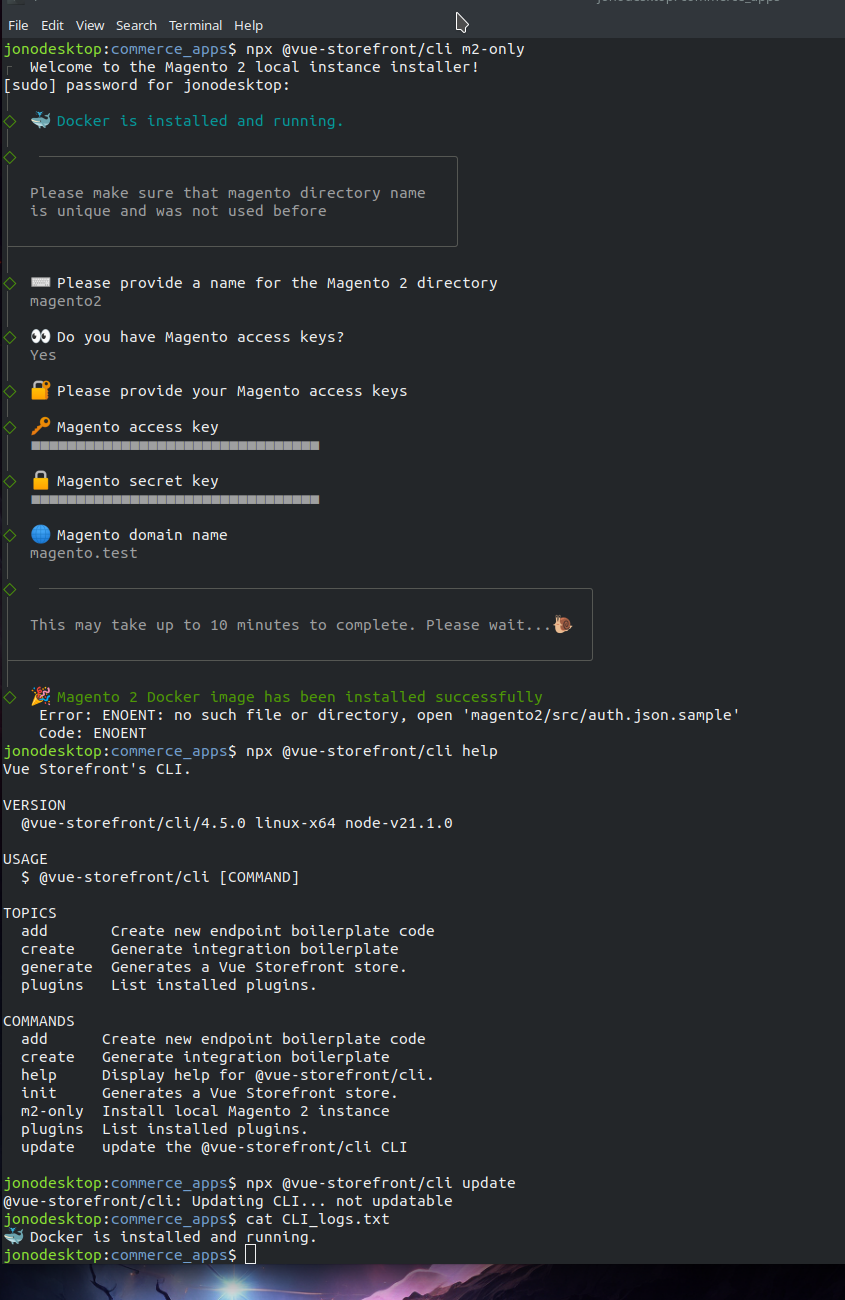Click the key emoji beside Magento access key
Image resolution: width=845 pixels, height=1300 pixels.
click(x=41, y=427)
